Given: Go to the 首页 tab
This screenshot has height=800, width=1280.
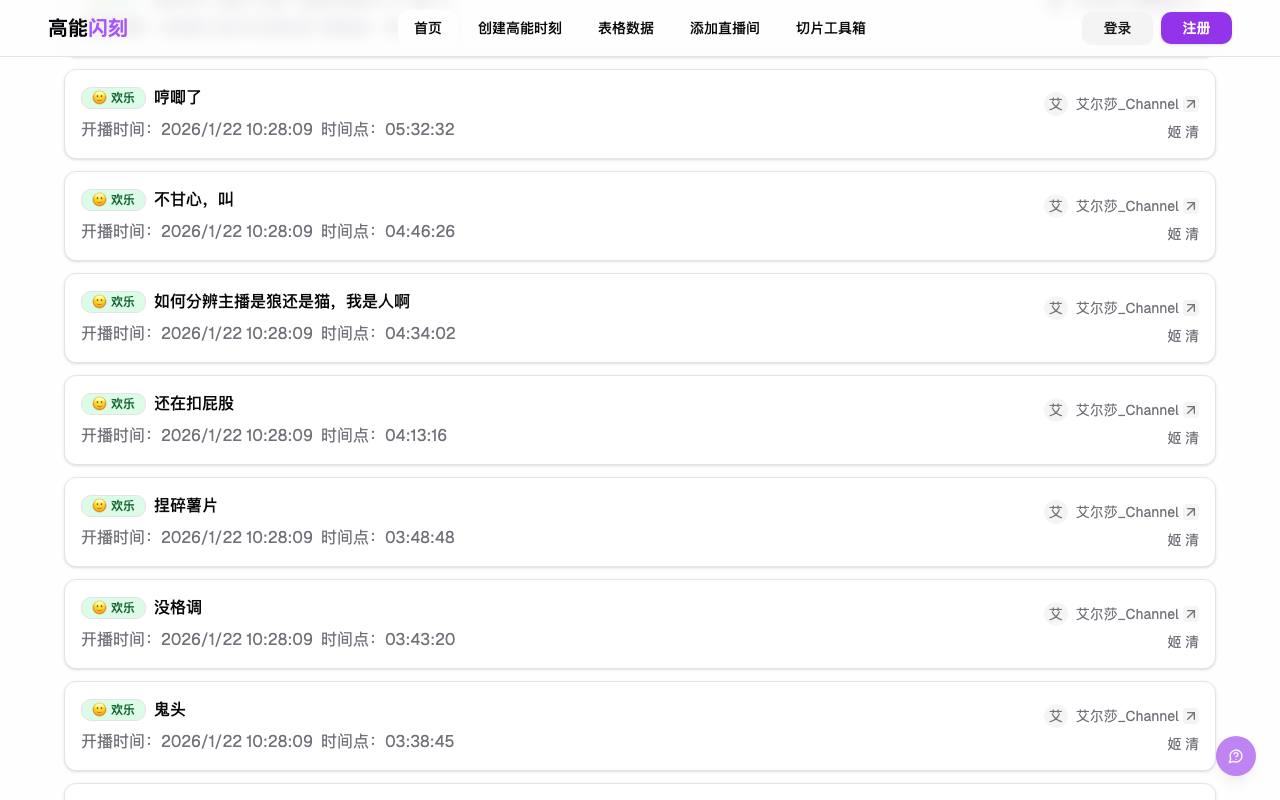Looking at the screenshot, I should tap(428, 28).
